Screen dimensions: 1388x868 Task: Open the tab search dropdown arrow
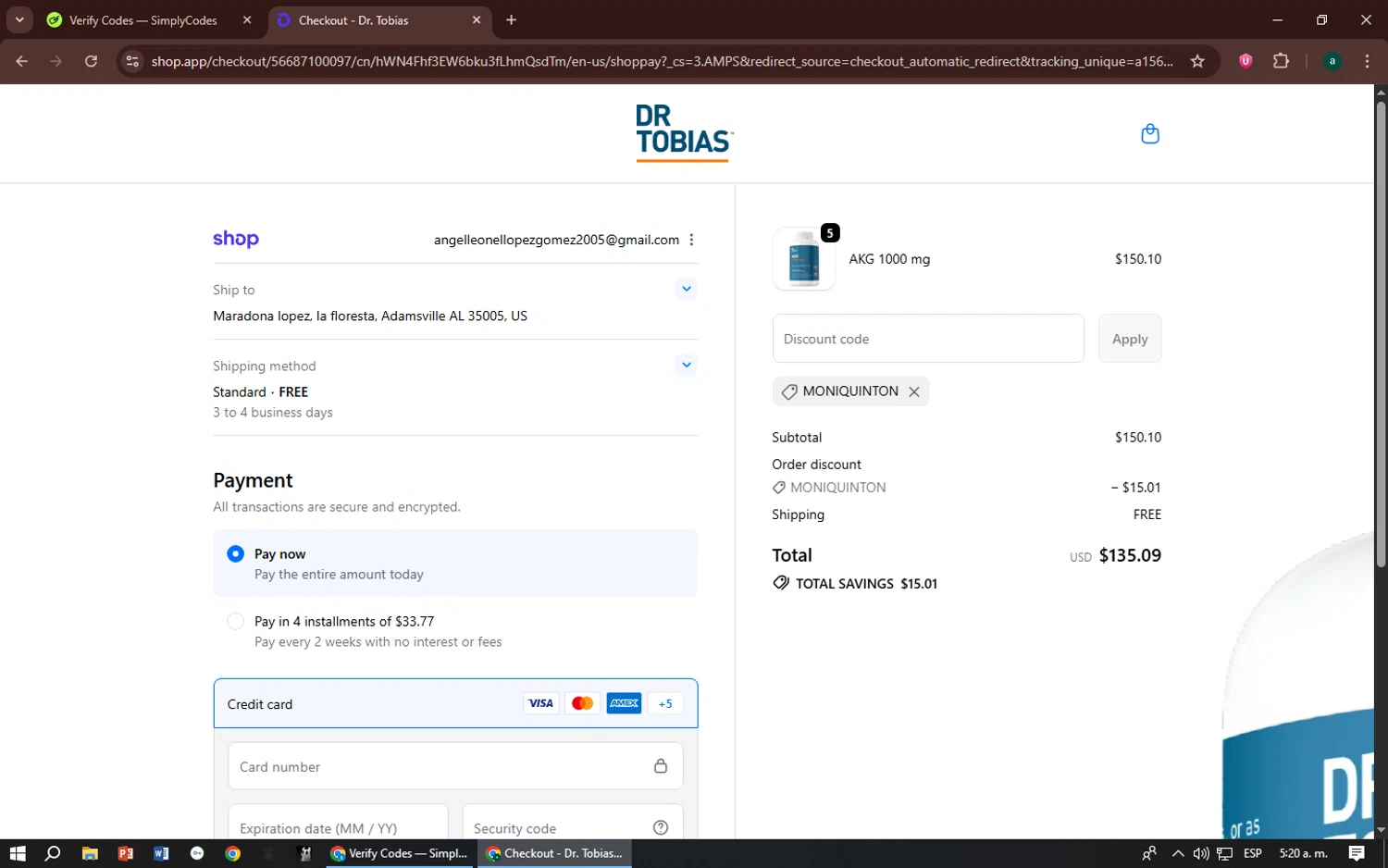[19, 19]
